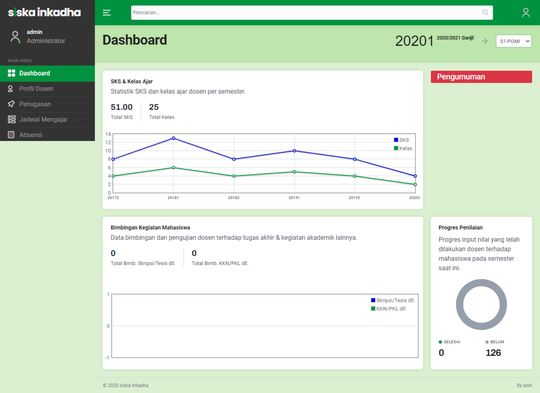Click the Absensi list icon
This screenshot has height=393, width=540.
(11, 135)
